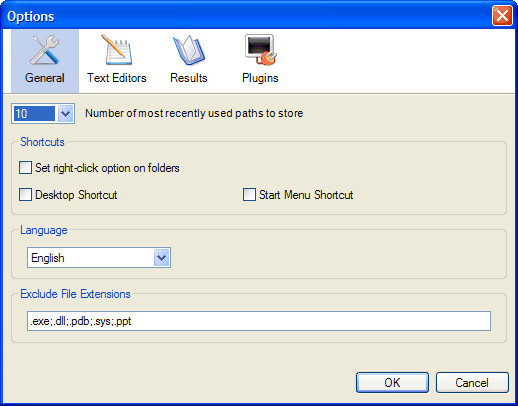
Task: Click the Exclude File Extensions text field
Action: click(259, 321)
